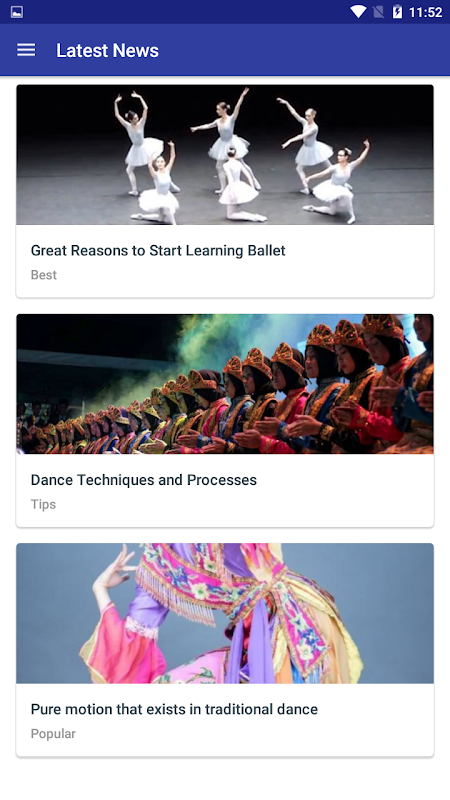Select the "Popular" category label

[53, 734]
